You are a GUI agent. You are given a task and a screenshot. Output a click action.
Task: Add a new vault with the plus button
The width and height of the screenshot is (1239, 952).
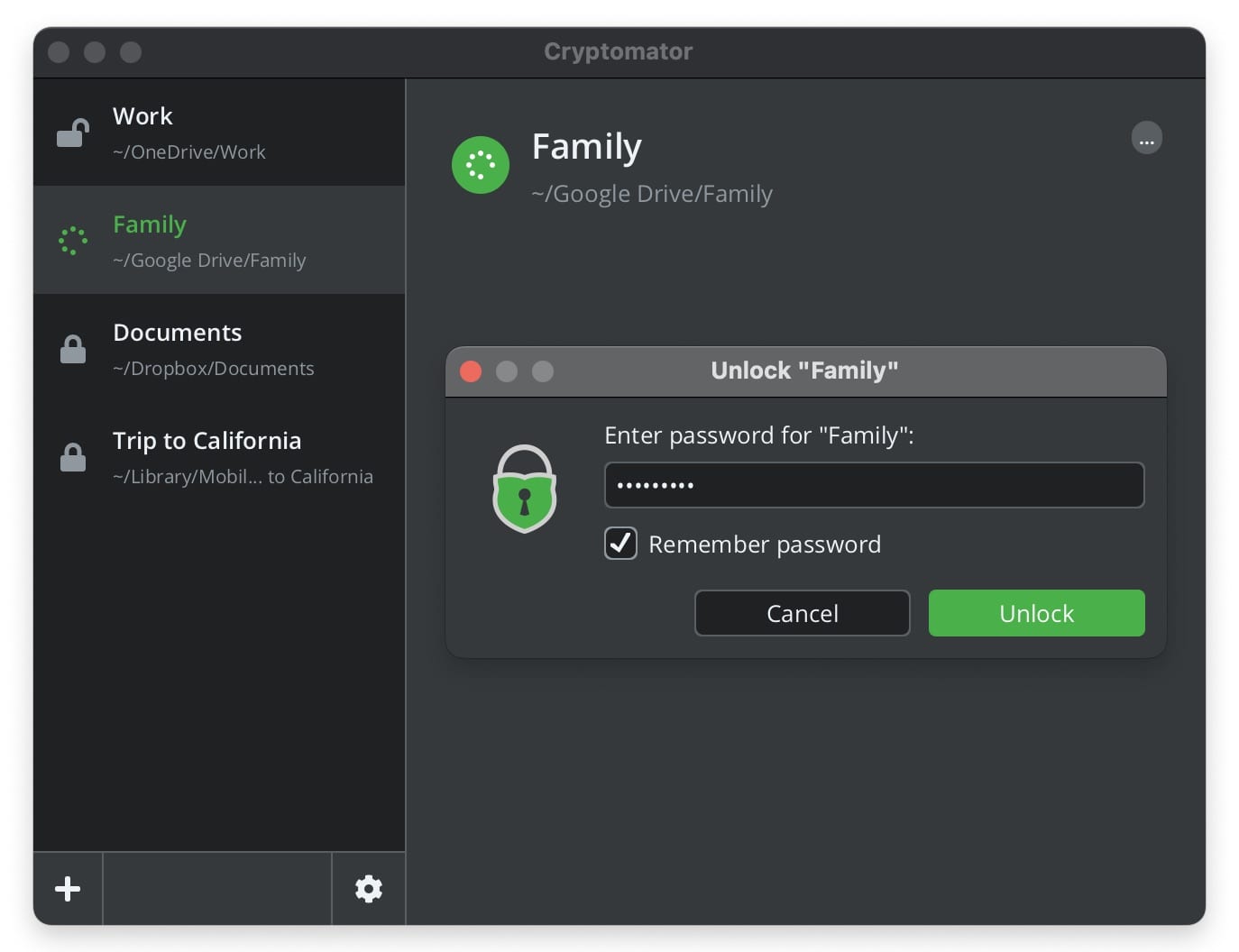point(68,889)
